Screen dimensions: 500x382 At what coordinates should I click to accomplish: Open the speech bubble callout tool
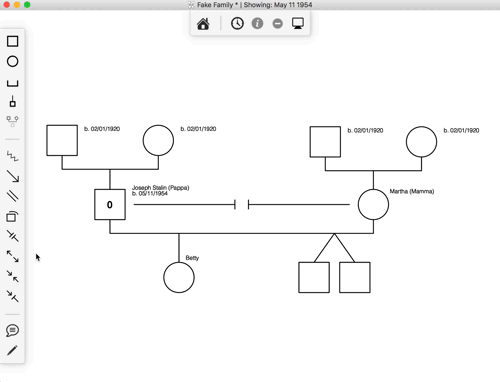click(x=12, y=330)
